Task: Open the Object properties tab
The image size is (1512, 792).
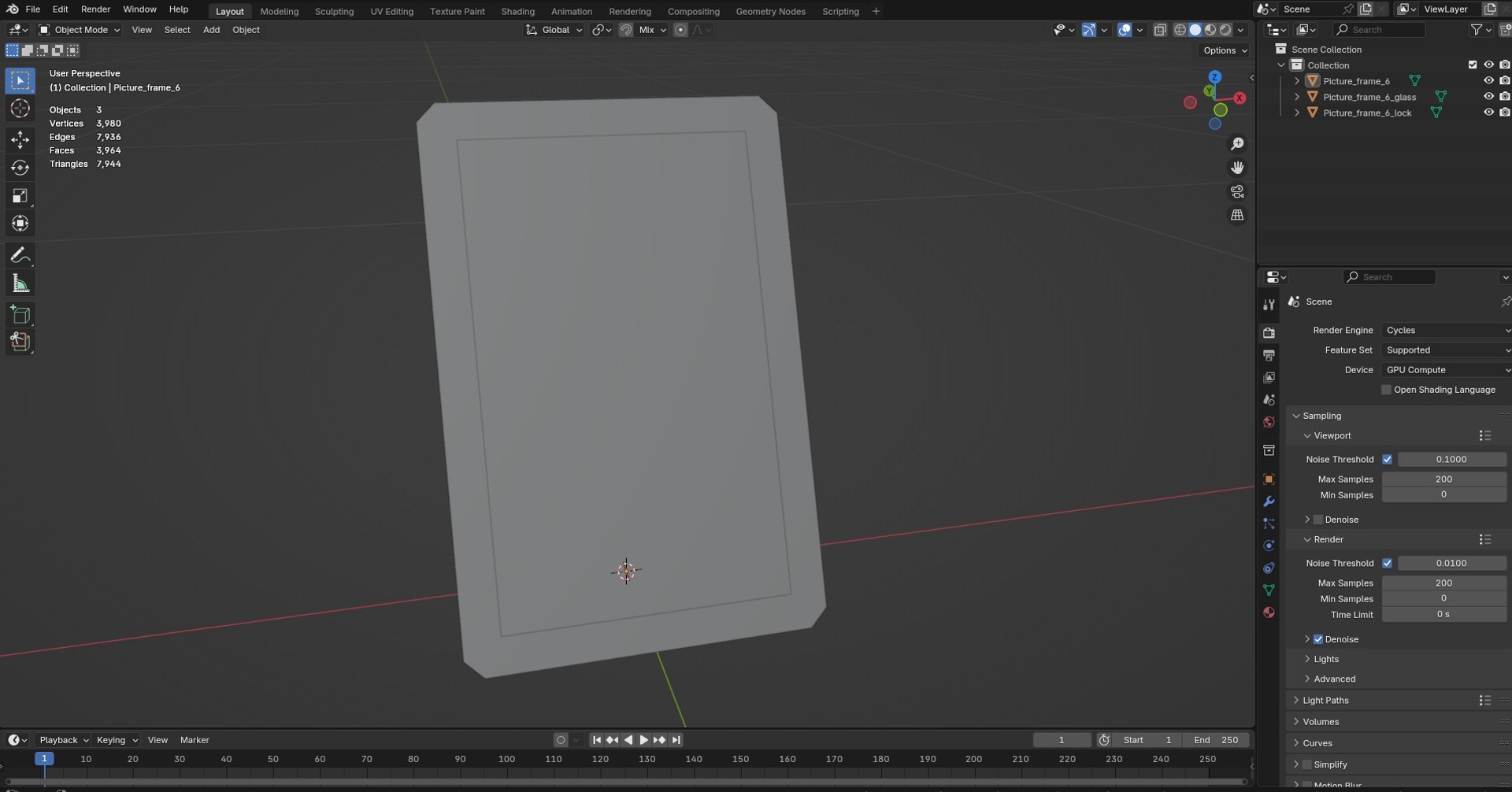Action: point(1269,479)
